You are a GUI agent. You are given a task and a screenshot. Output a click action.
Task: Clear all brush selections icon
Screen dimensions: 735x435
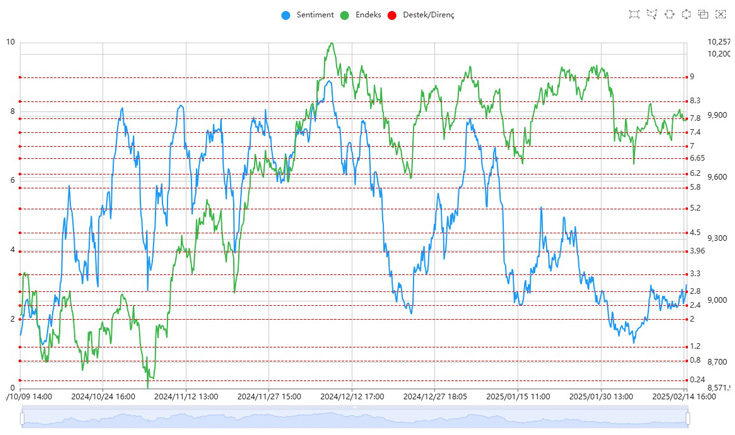[720, 14]
